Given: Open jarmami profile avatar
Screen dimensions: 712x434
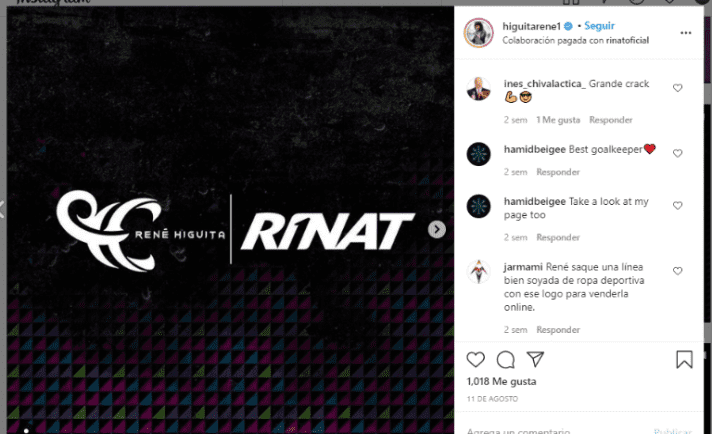Looking at the screenshot, I should (479, 271).
